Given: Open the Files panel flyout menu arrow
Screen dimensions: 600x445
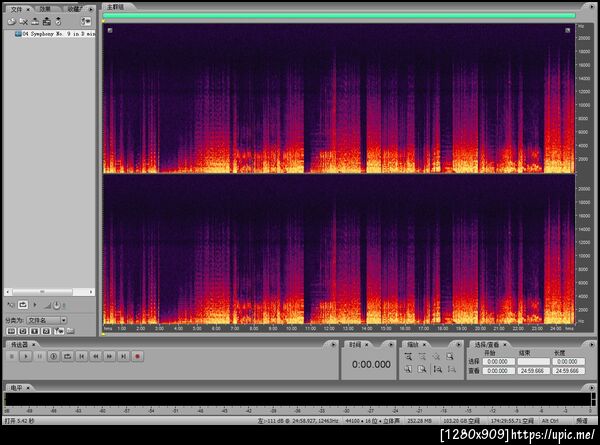Looking at the screenshot, I should tap(91, 9).
